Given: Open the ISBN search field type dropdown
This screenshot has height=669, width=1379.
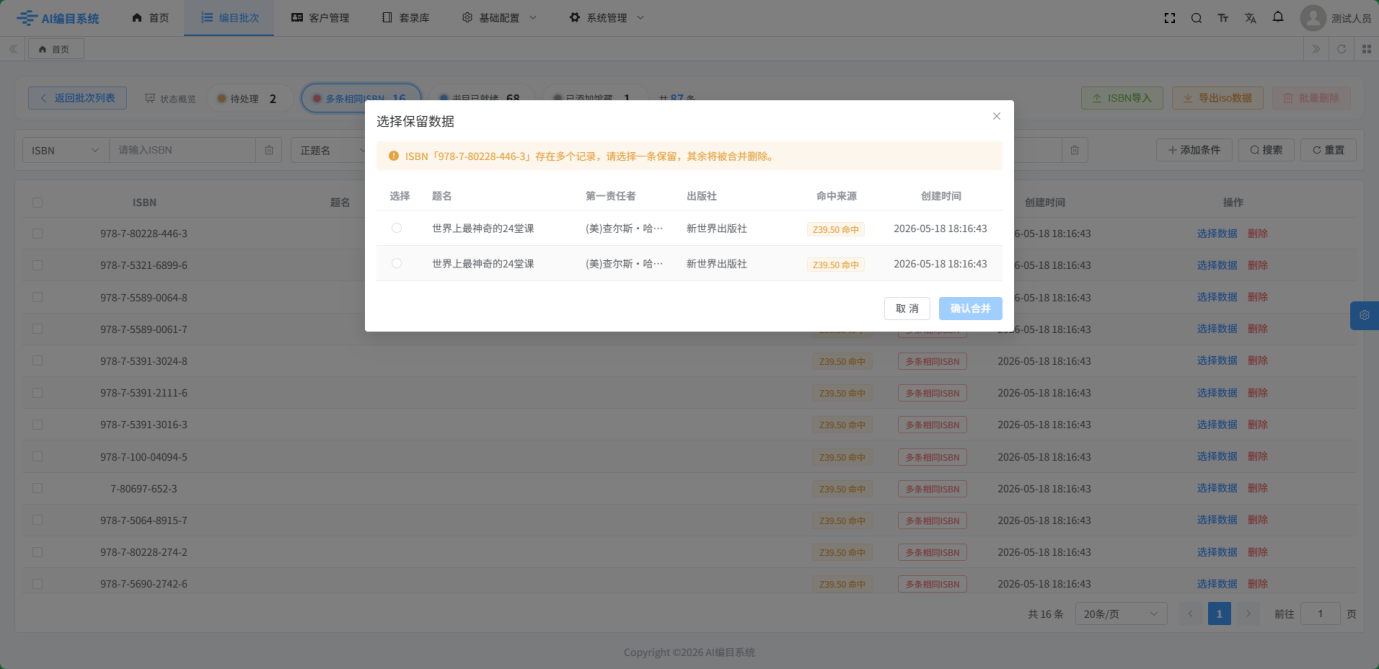Looking at the screenshot, I should pos(66,150).
